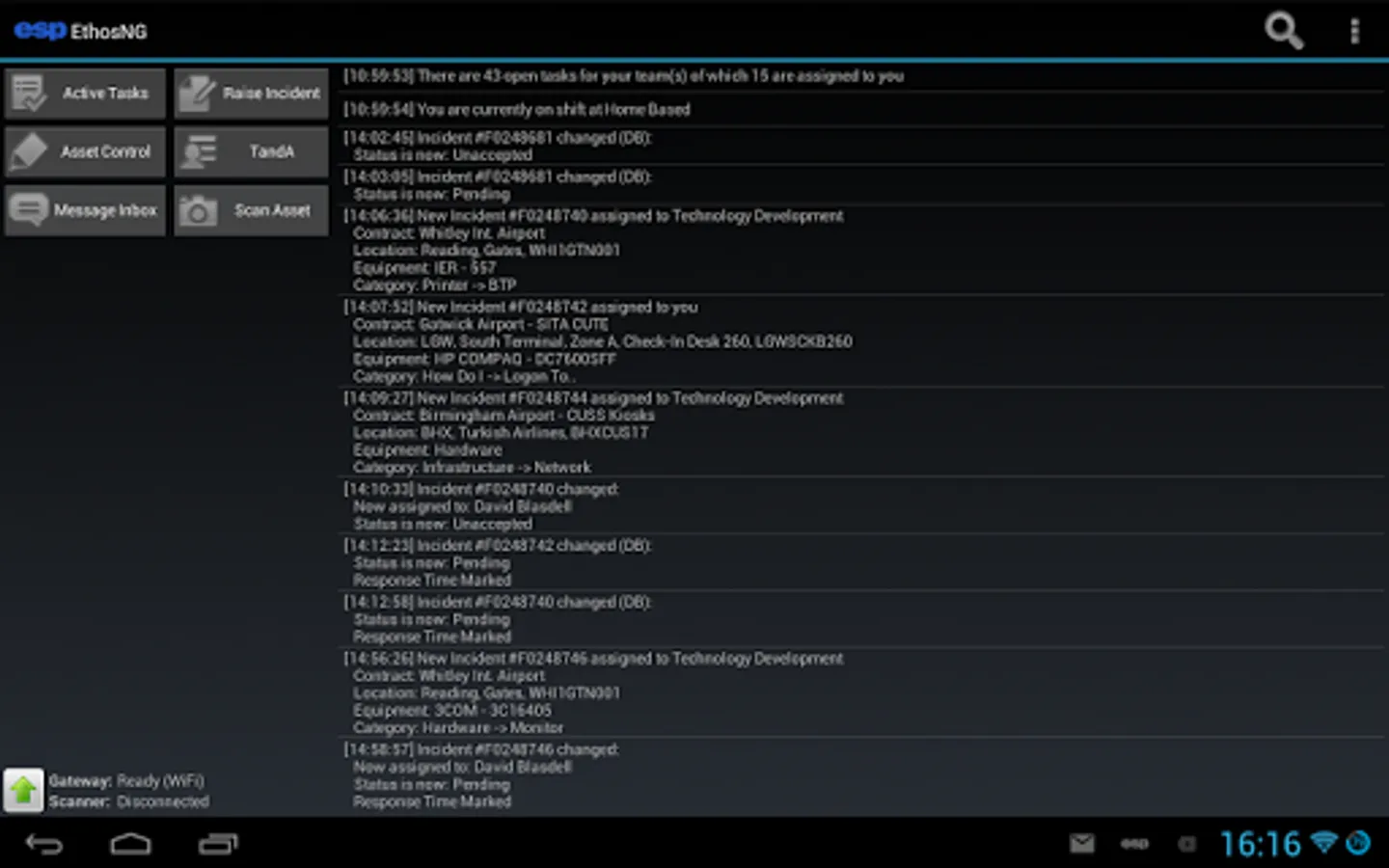Select the 14:03:05 Status Pending entry
1389x868 pixels.
tap(861, 185)
